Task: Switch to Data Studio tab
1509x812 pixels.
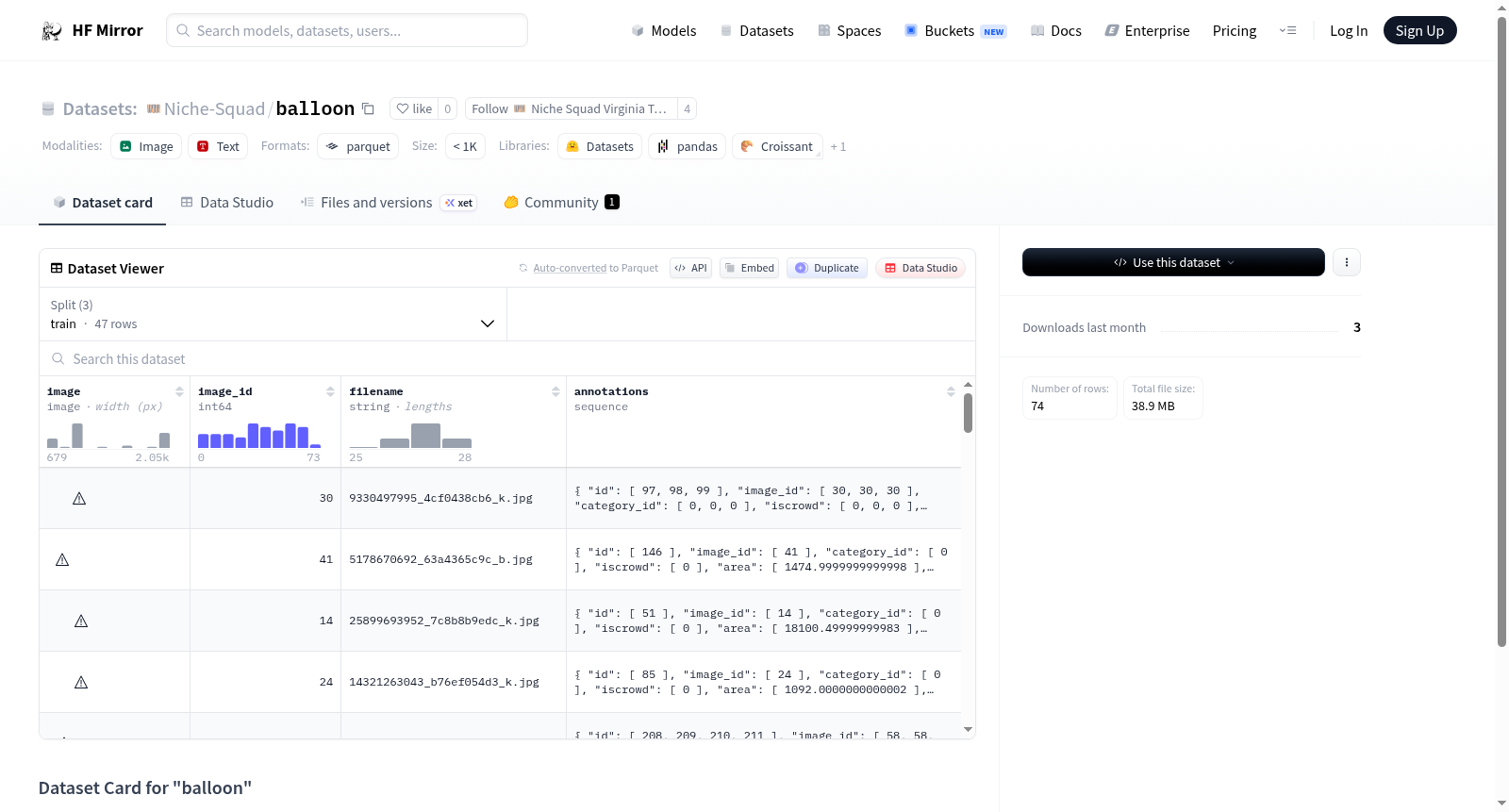Action: [227, 202]
